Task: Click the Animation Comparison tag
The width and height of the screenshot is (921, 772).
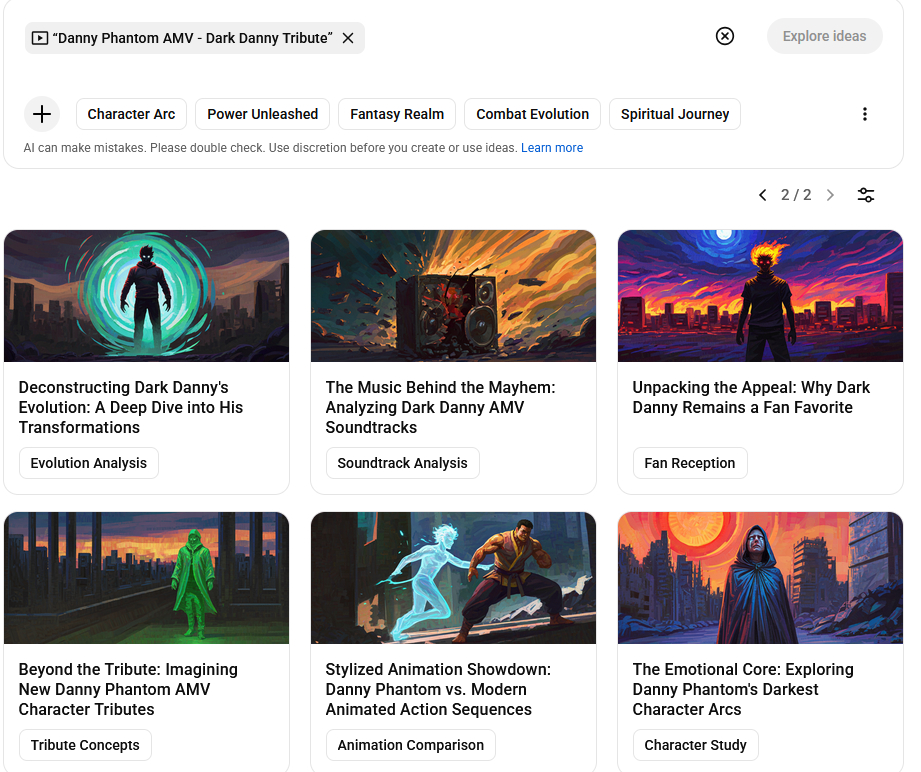Action: click(410, 745)
